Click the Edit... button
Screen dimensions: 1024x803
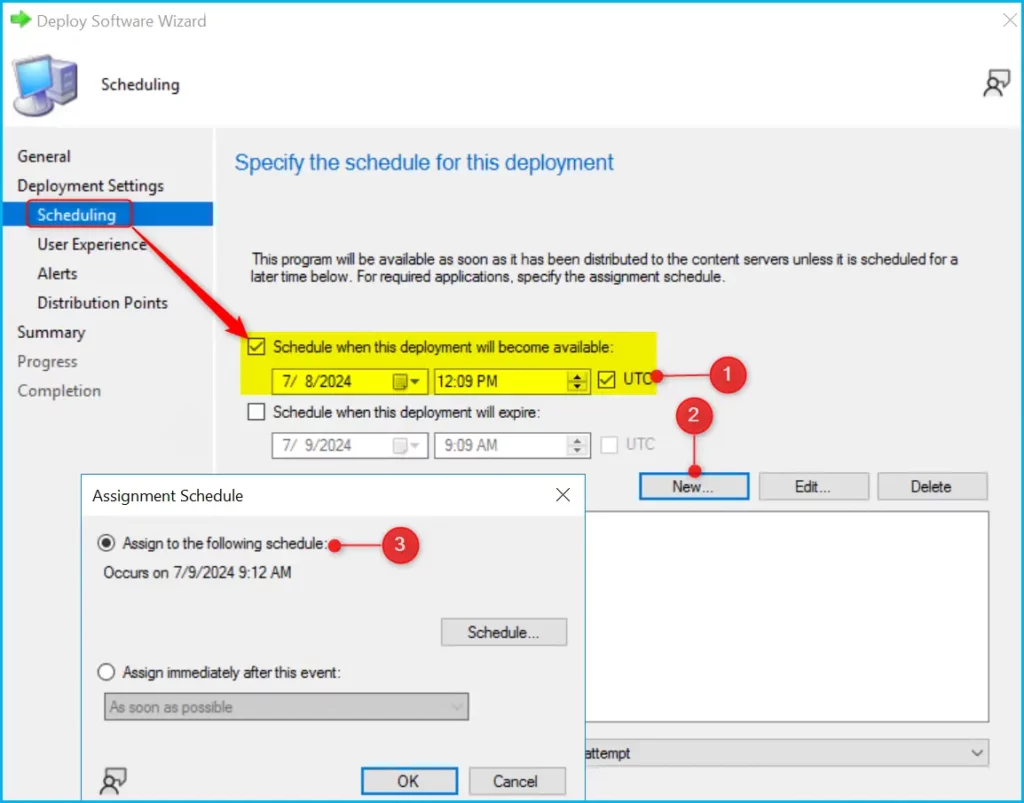814,486
